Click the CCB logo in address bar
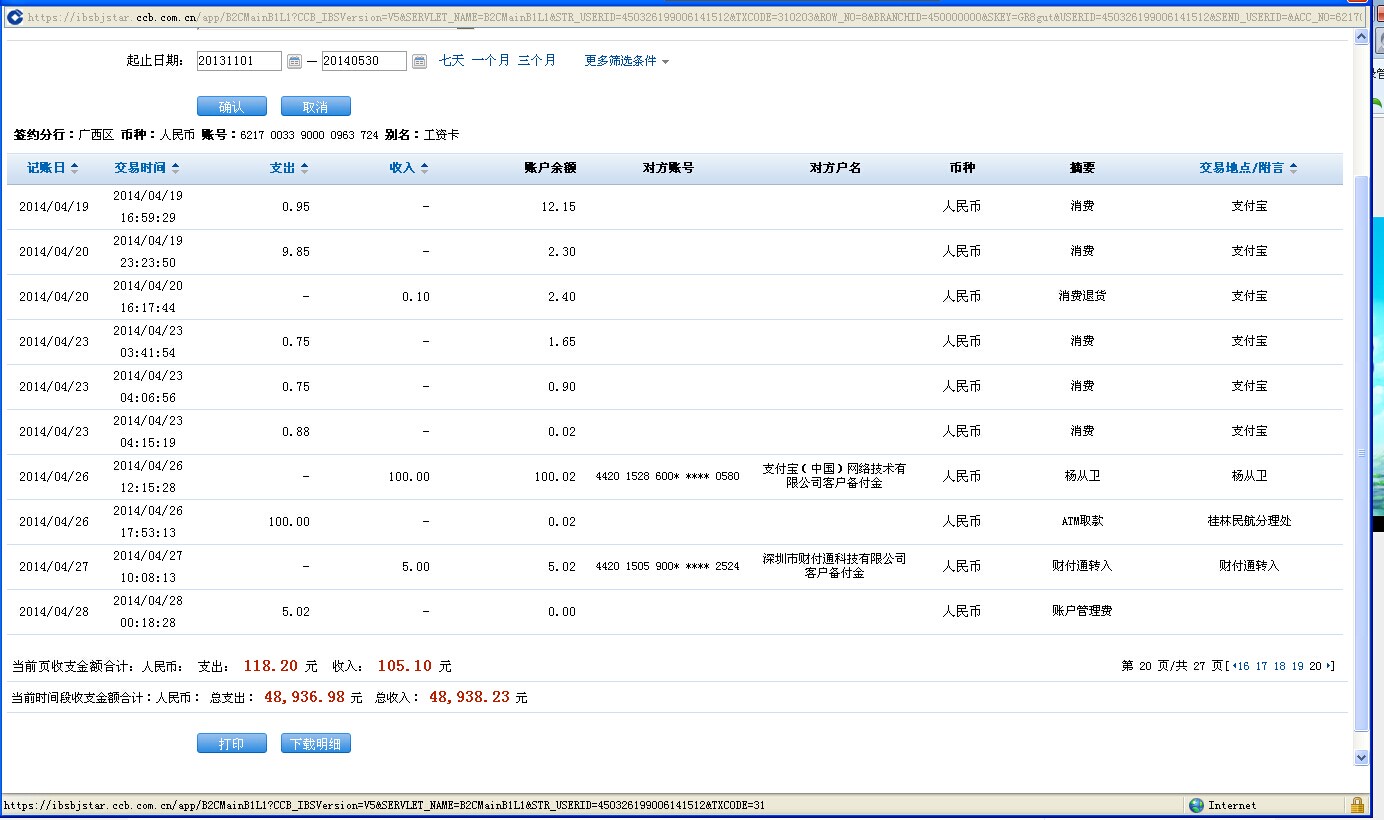This screenshot has width=1384, height=820. (15, 17)
